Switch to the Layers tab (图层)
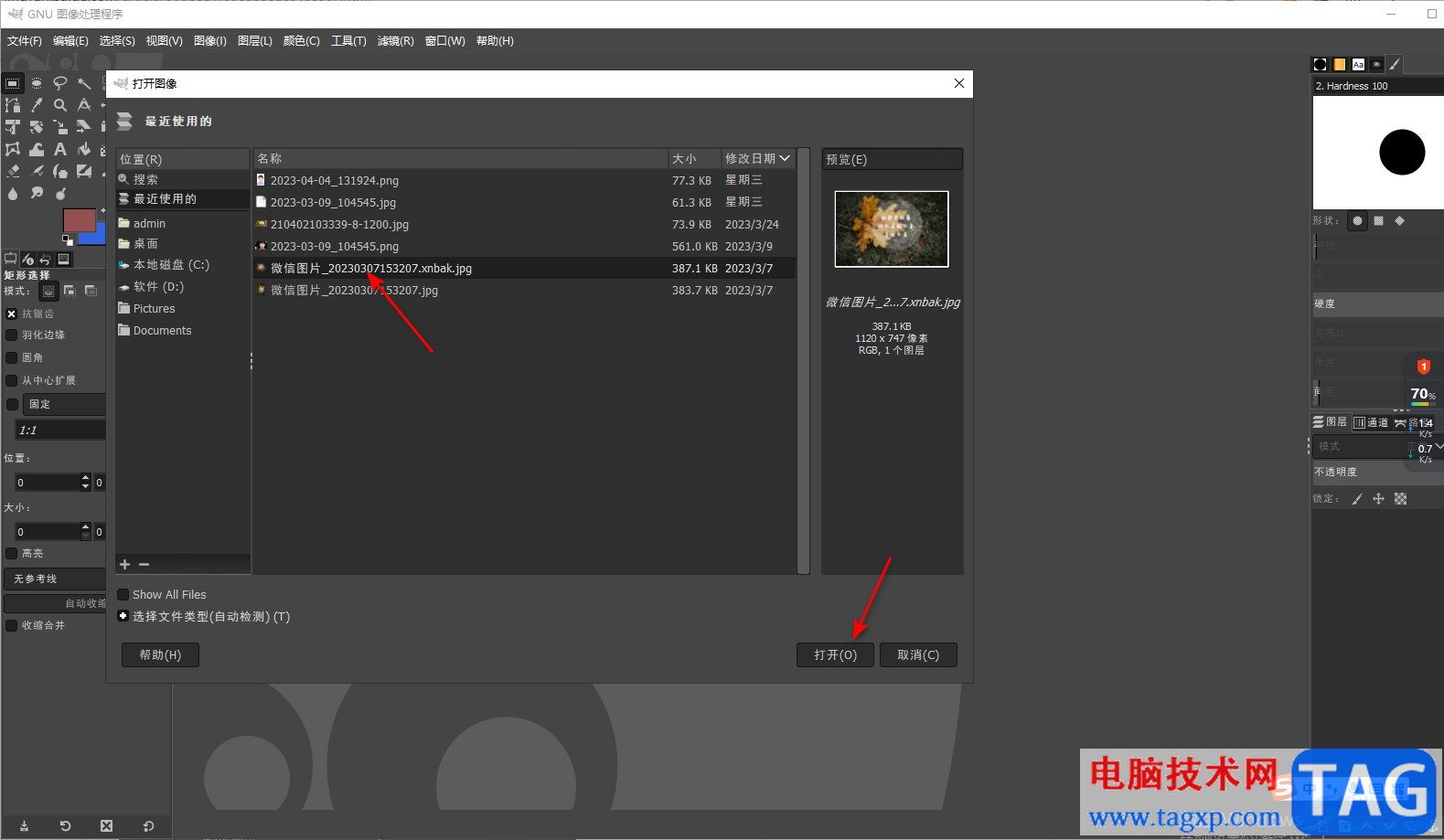 [x=1331, y=422]
